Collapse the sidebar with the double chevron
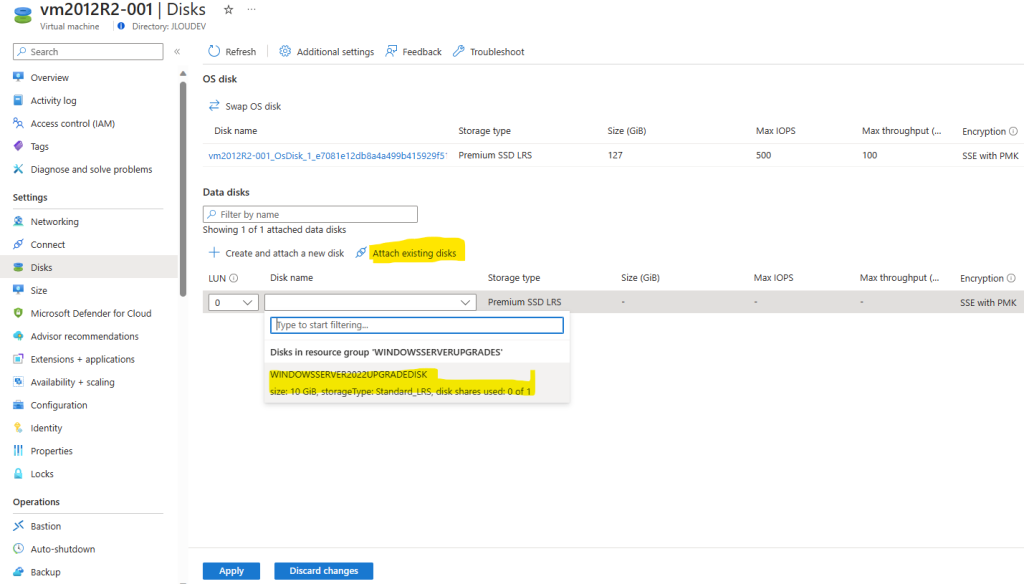Image resolution: width=1024 pixels, height=584 pixels. click(177, 52)
